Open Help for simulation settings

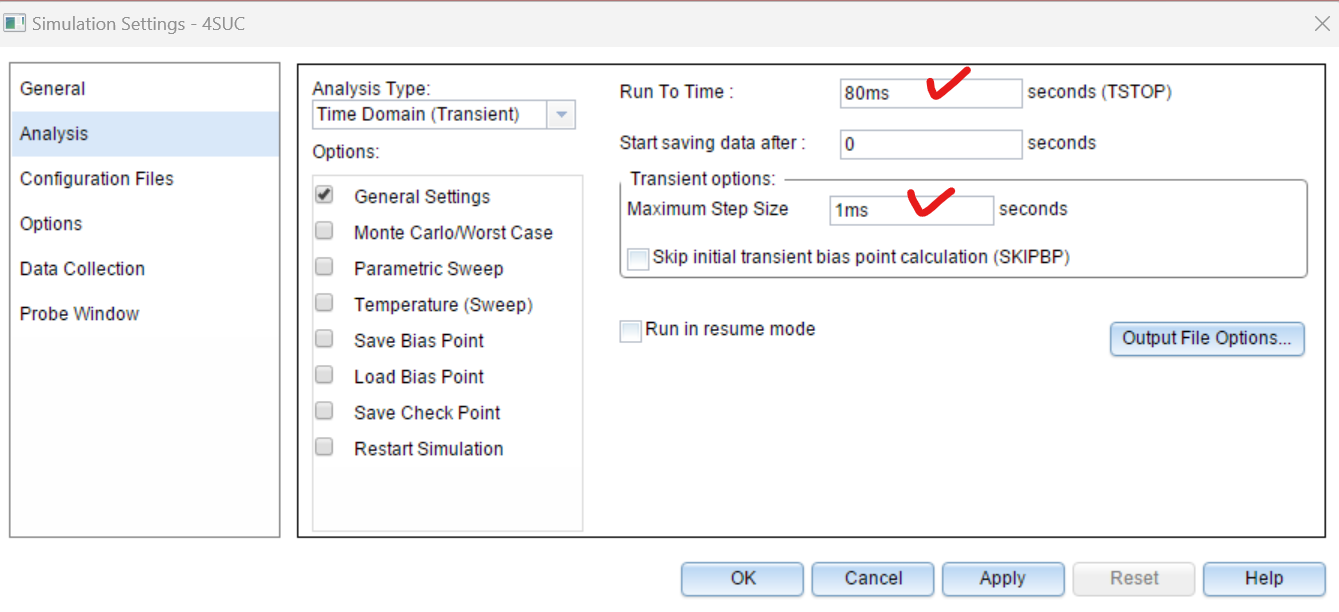[x=1264, y=579]
